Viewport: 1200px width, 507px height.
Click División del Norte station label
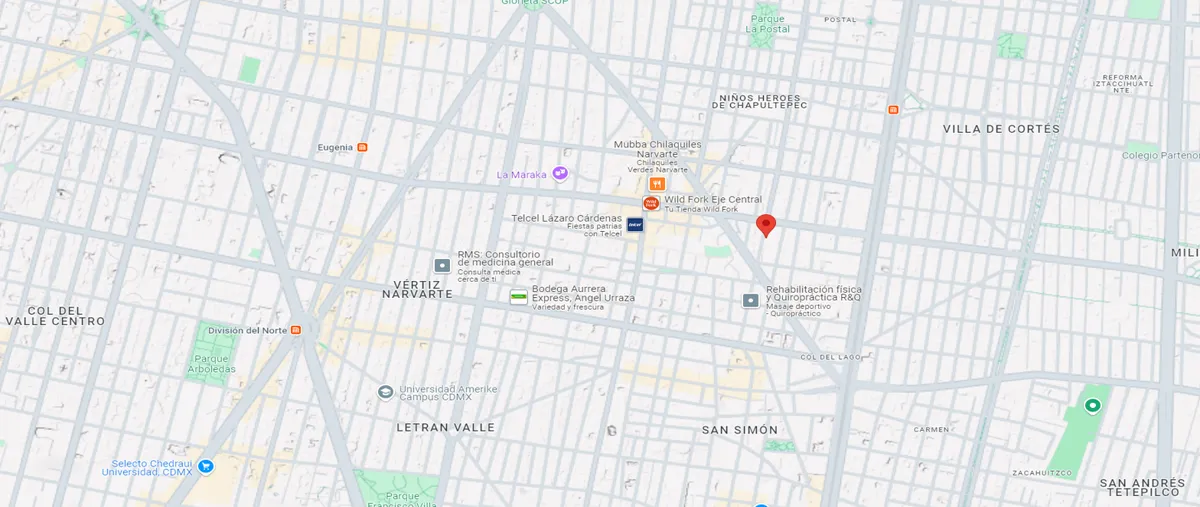pos(247,330)
